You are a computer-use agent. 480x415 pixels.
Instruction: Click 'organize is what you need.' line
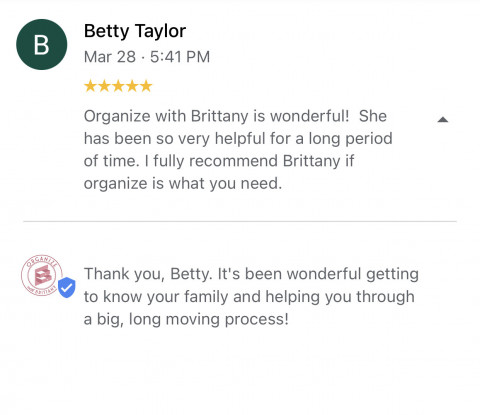[183, 183]
